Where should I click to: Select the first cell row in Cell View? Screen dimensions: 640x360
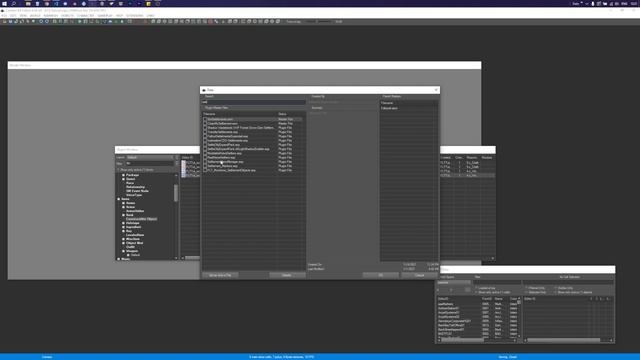tap(477, 304)
